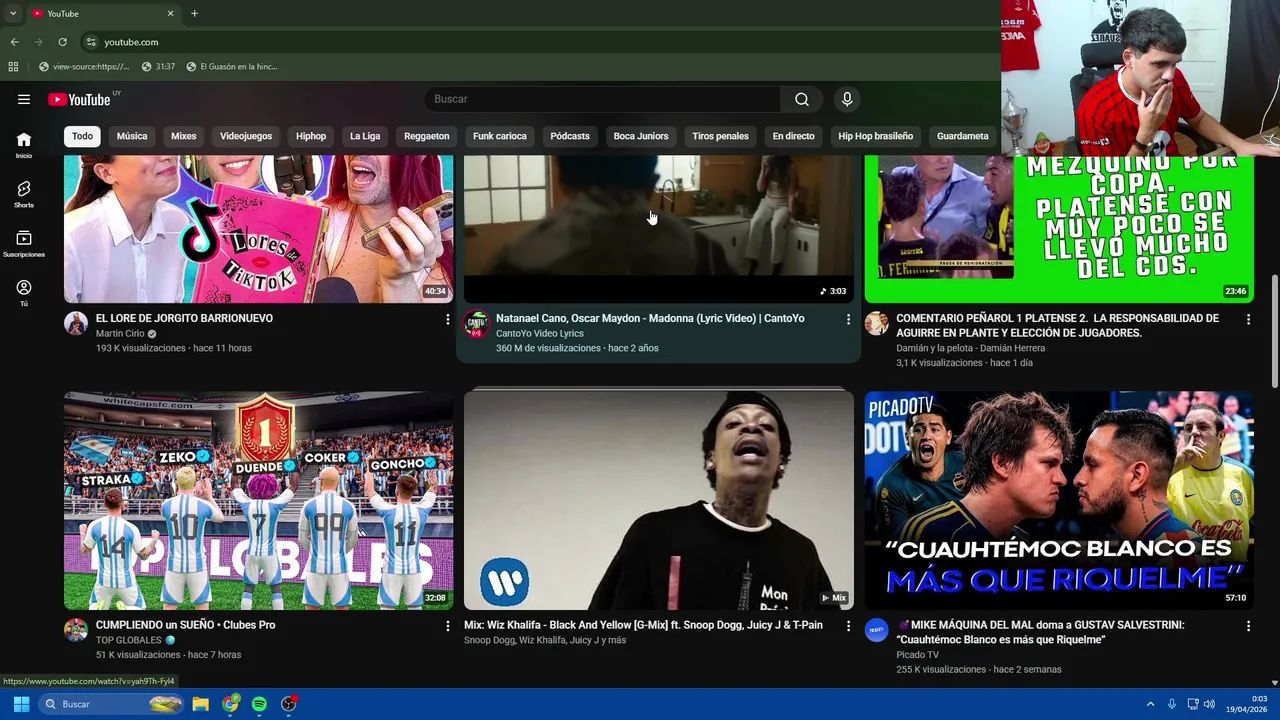The image size is (1280, 720).
Task: Open Natanael Cano Madonna Lyric Video title
Action: pyautogui.click(x=650, y=318)
